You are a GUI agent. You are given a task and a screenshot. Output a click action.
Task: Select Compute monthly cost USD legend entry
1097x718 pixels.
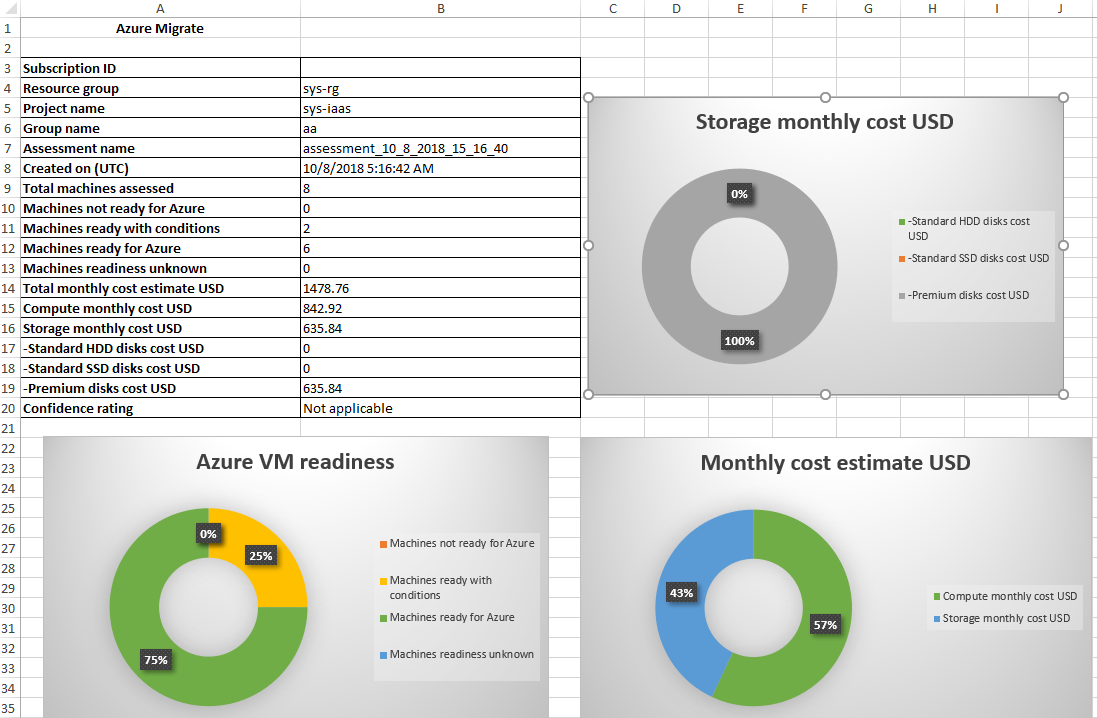pyautogui.click(x=1005, y=596)
